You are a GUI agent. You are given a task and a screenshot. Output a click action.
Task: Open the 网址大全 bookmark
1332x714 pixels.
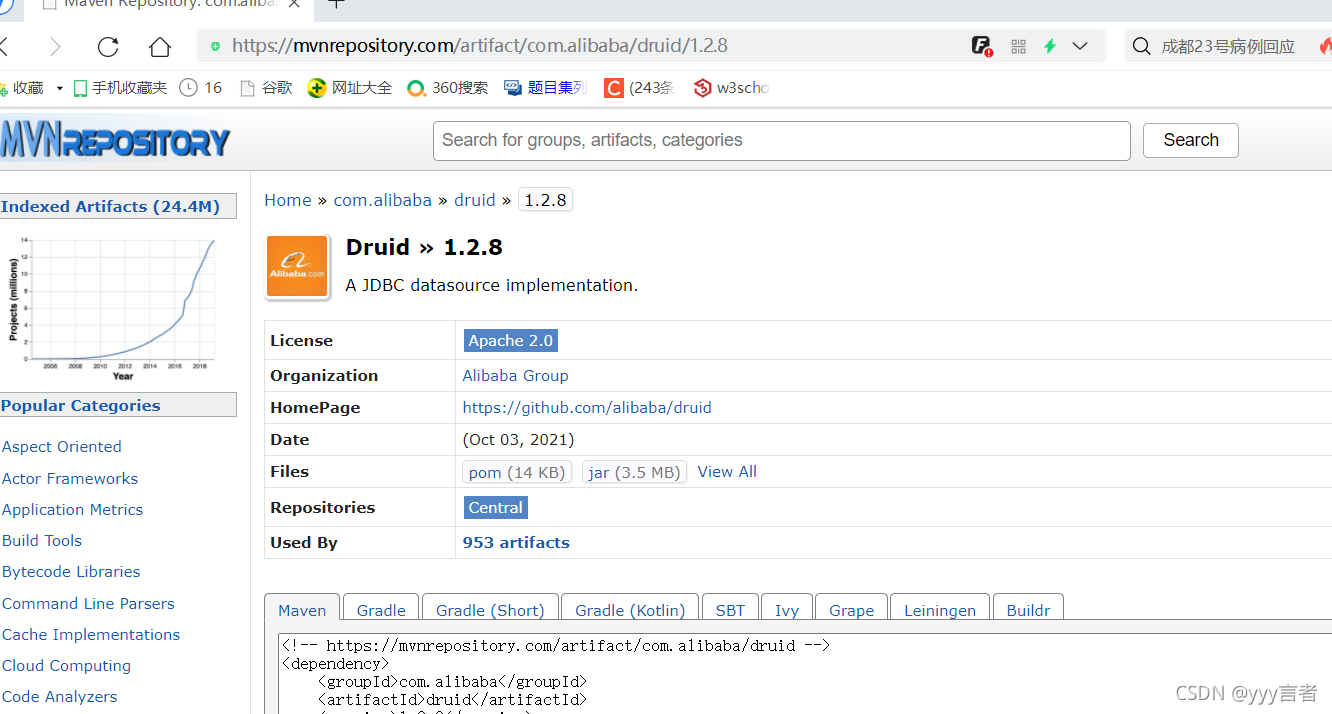click(x=349, y=88)
